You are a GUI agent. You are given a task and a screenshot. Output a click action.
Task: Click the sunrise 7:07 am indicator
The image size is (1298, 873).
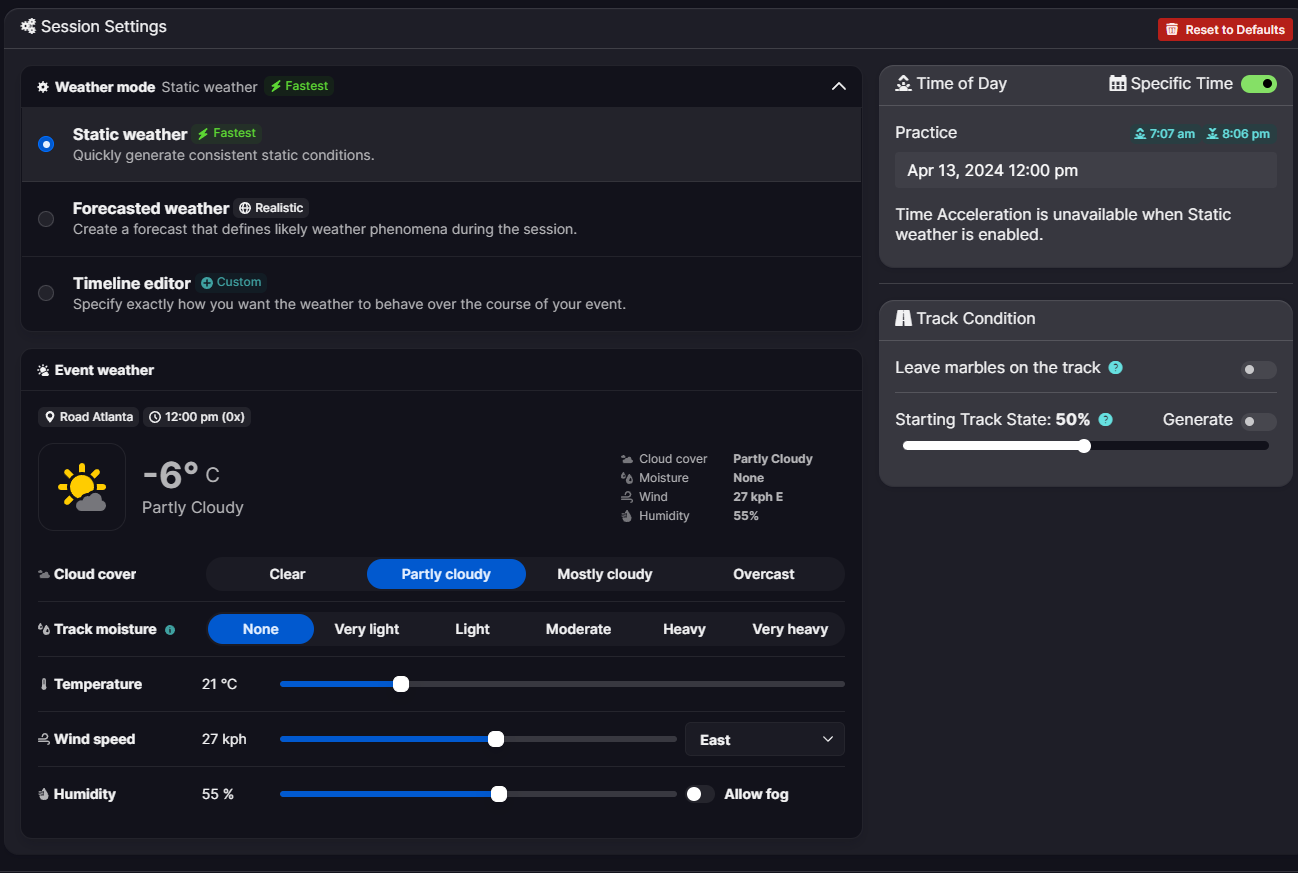click(x=1164, y=134)
